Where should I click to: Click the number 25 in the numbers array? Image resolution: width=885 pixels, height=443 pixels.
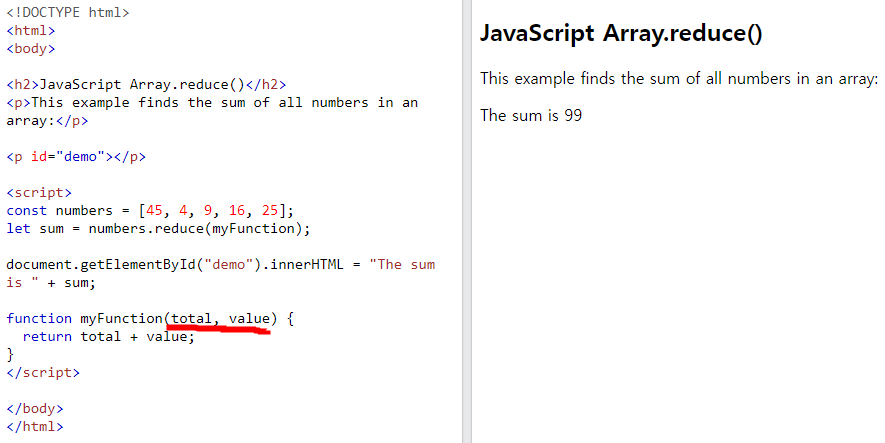click(x=270, y=210)
